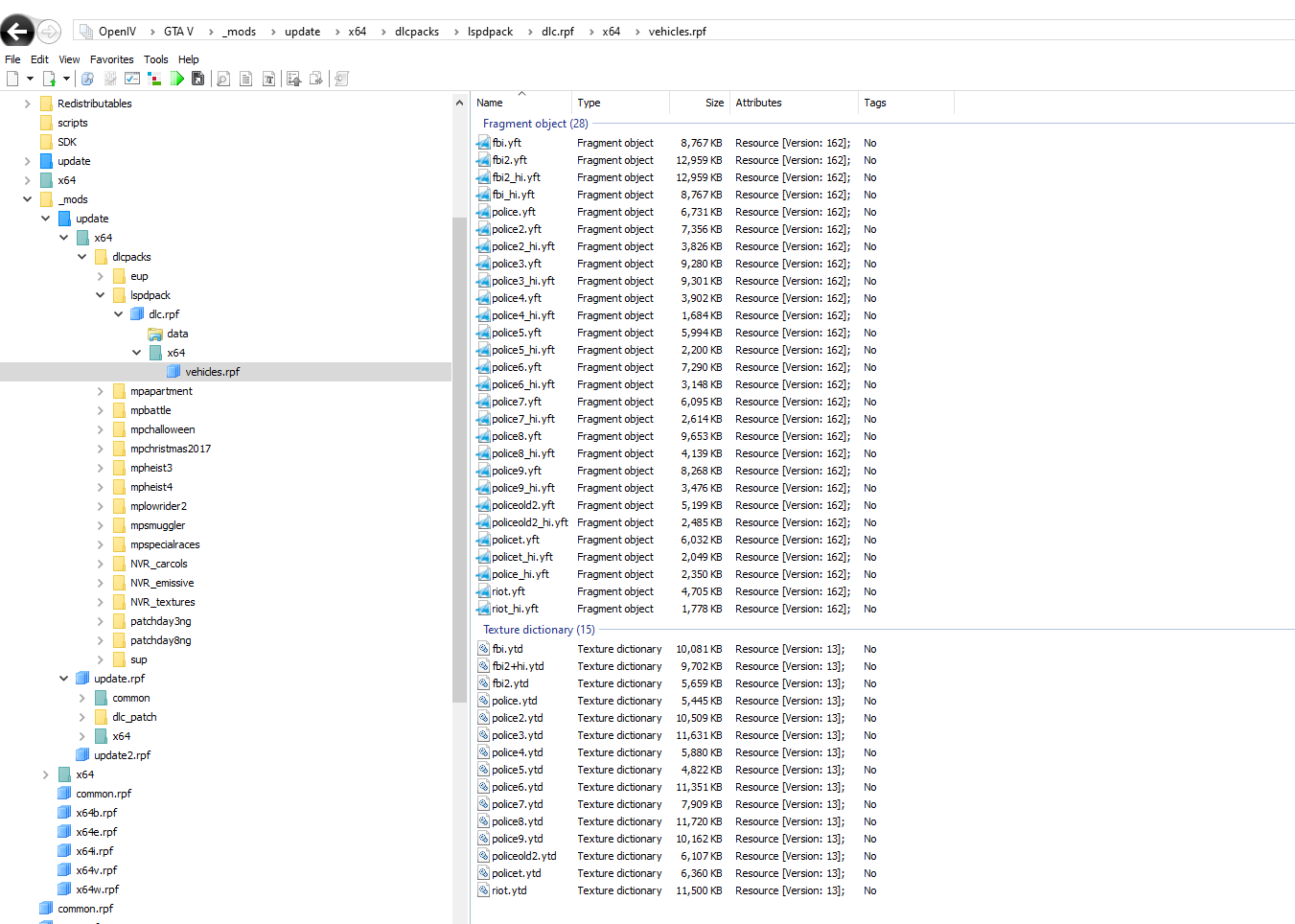Click the x64w.rpf archive icon in tree
Screen dimensions: 1295x924
click(64, 889)
